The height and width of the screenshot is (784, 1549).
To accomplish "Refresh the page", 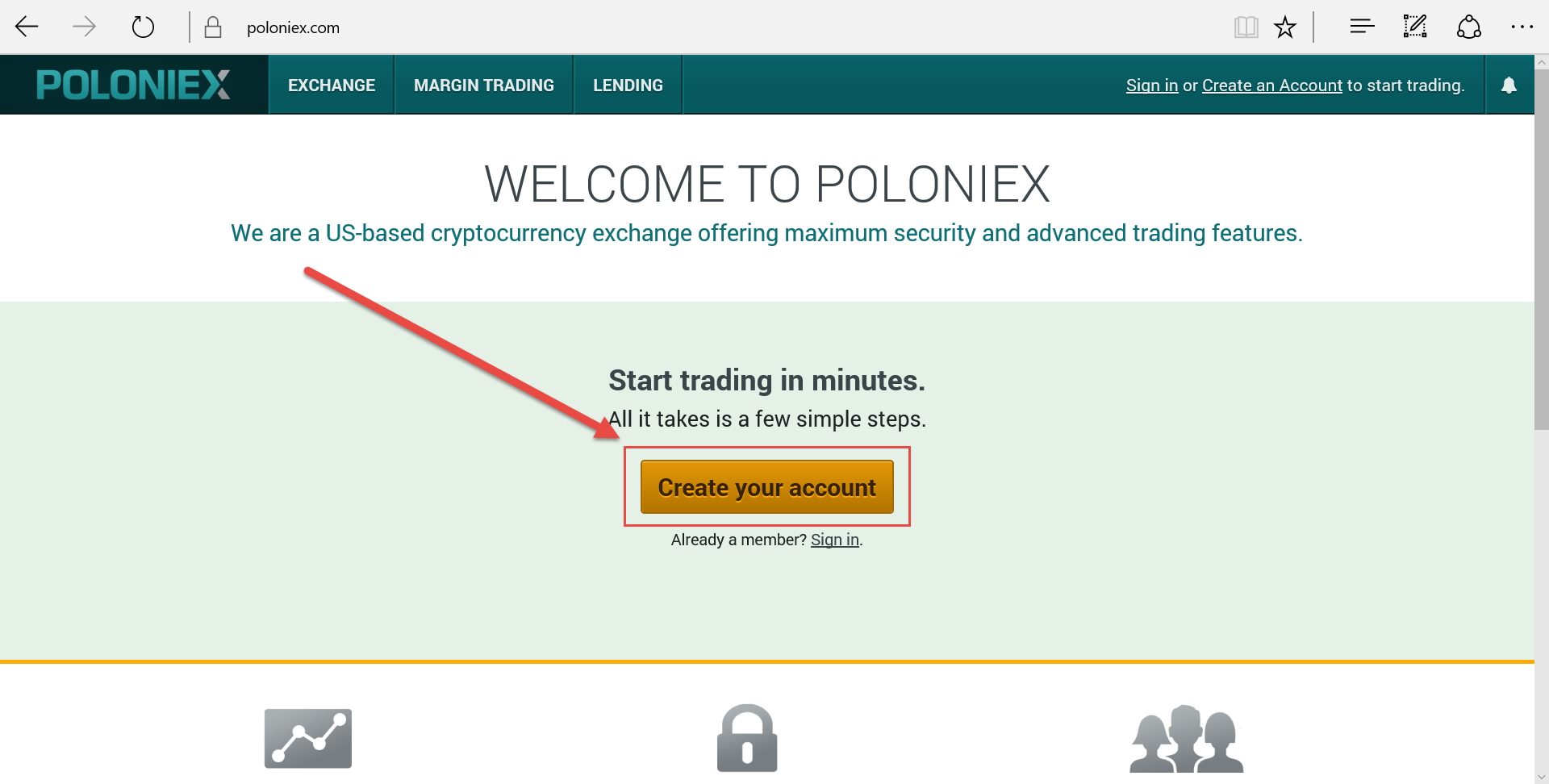I will pos(143,27).
